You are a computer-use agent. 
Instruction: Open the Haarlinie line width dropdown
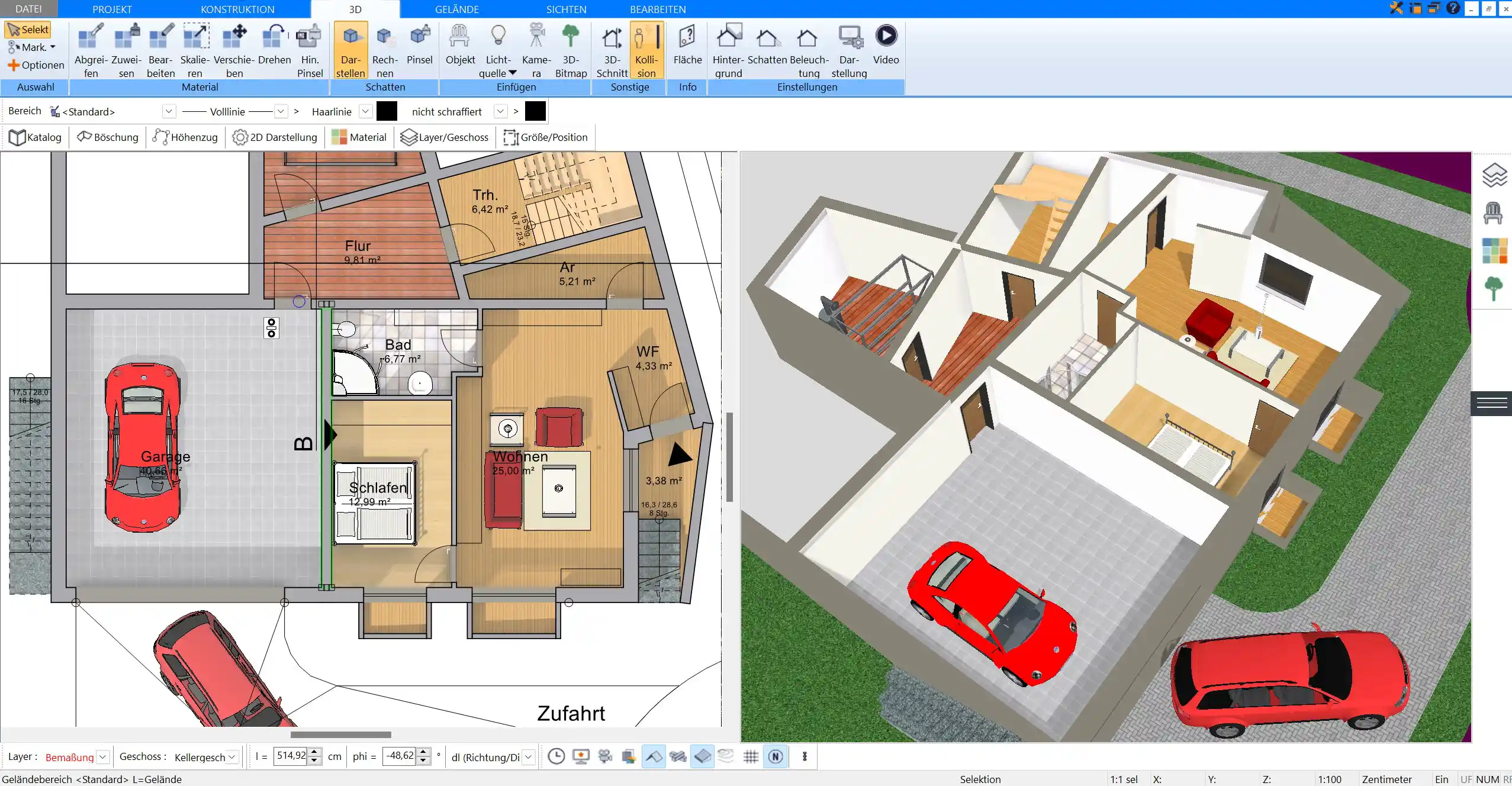click(366, 111)
